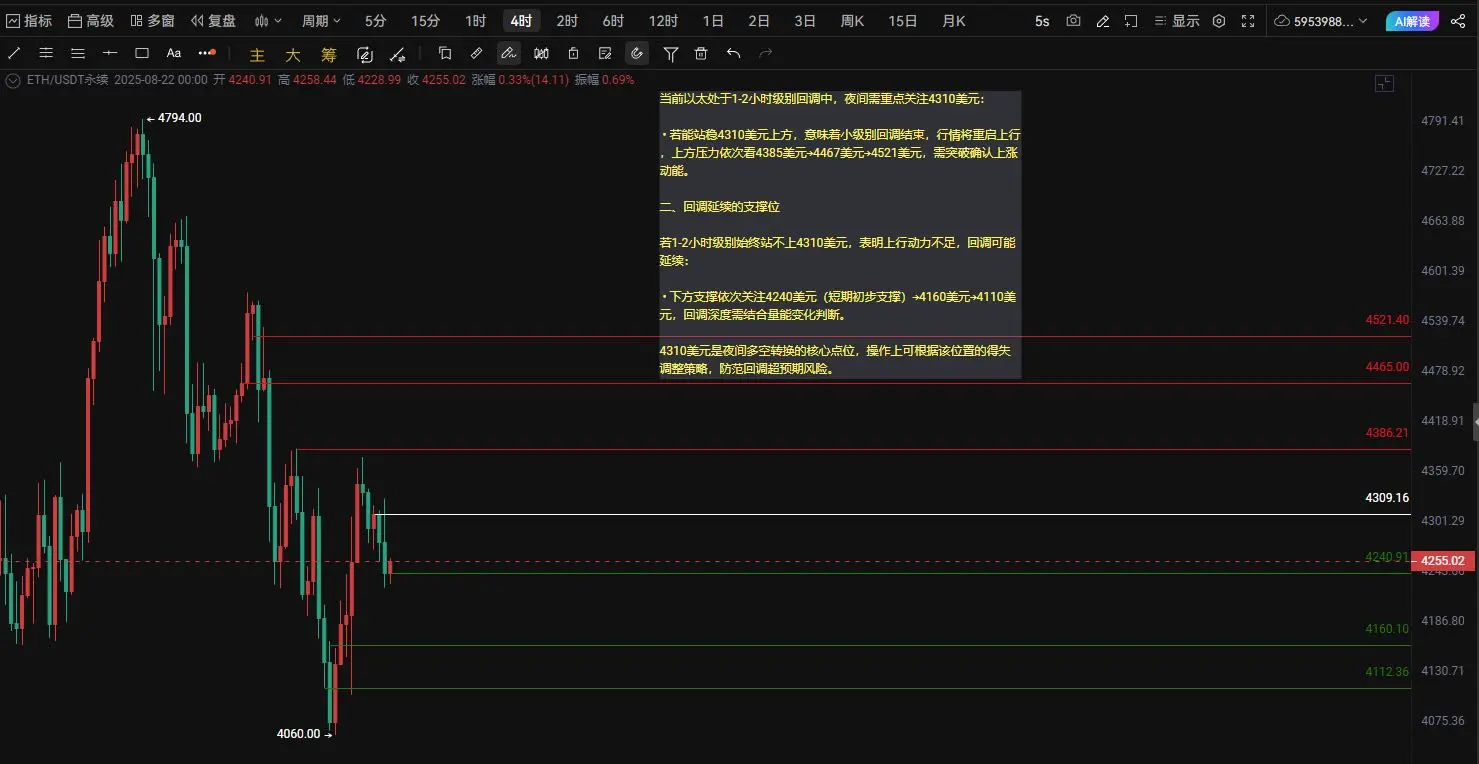Select the Aa text annotation tool
The height and width of the screenshot is (764, 1479).
(174, 53)
